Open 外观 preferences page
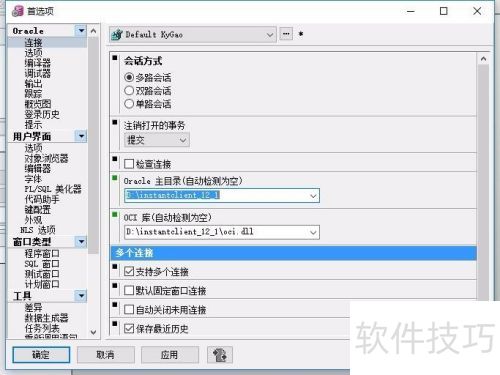The image size is (500, 375). point(33,220)
